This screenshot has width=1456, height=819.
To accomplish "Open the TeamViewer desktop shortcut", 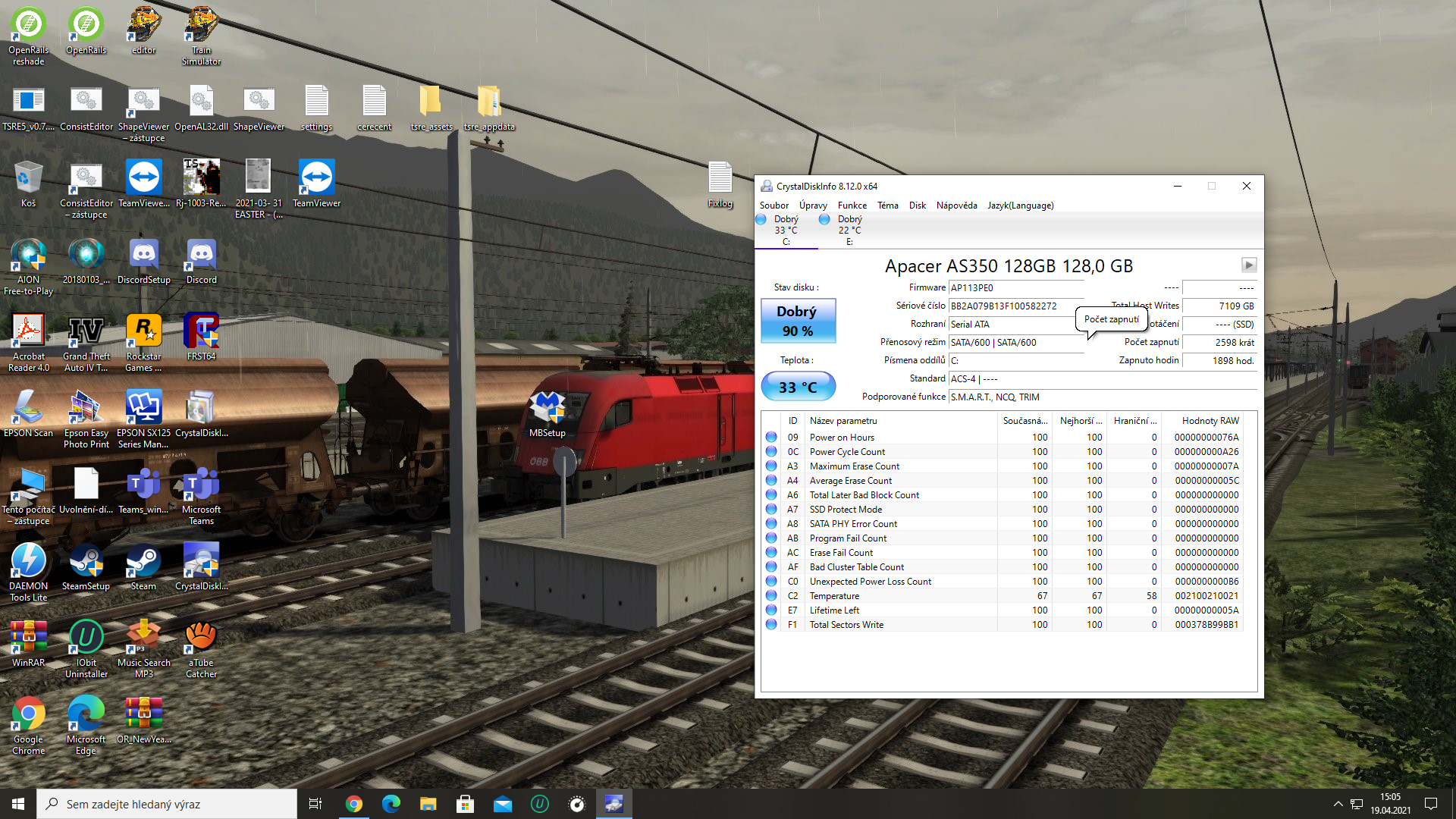I will click(x=316, y=183).
